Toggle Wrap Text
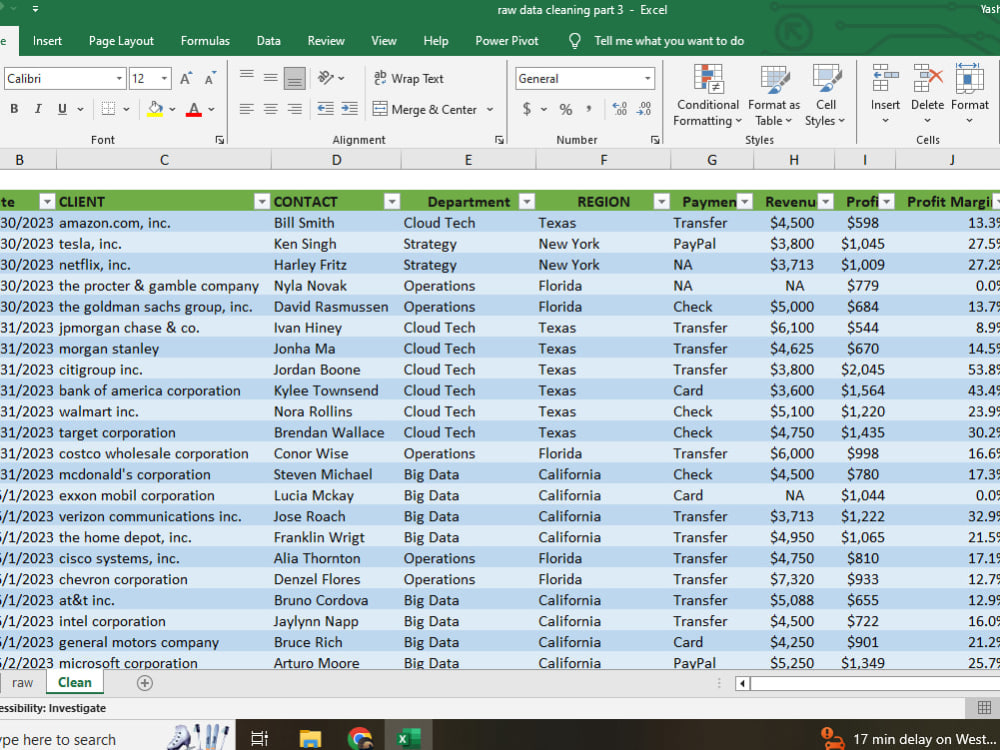The height and width of the screenshot is (750, 1000). (408, 78)
